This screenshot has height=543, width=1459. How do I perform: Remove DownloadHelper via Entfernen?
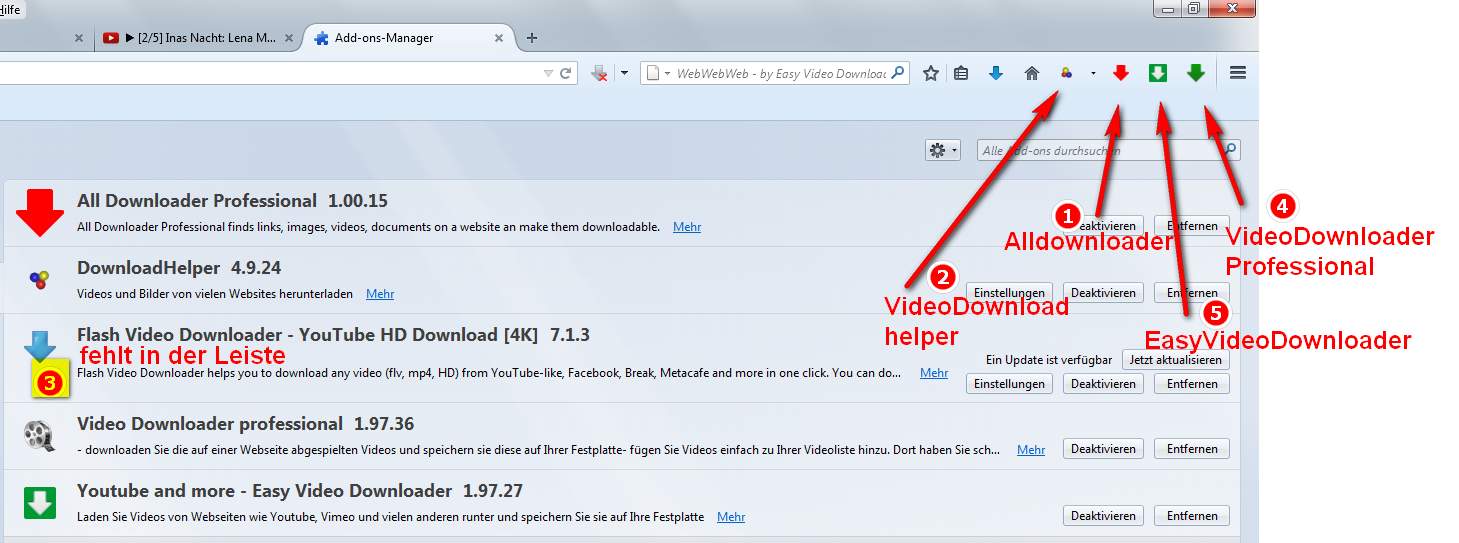pos(1192,293)
